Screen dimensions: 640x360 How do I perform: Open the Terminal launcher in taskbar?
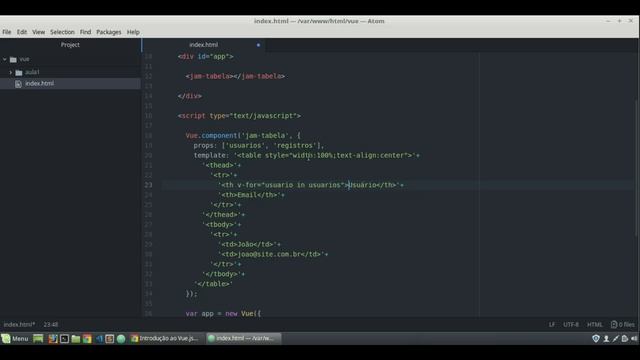[x=64, y=338]
